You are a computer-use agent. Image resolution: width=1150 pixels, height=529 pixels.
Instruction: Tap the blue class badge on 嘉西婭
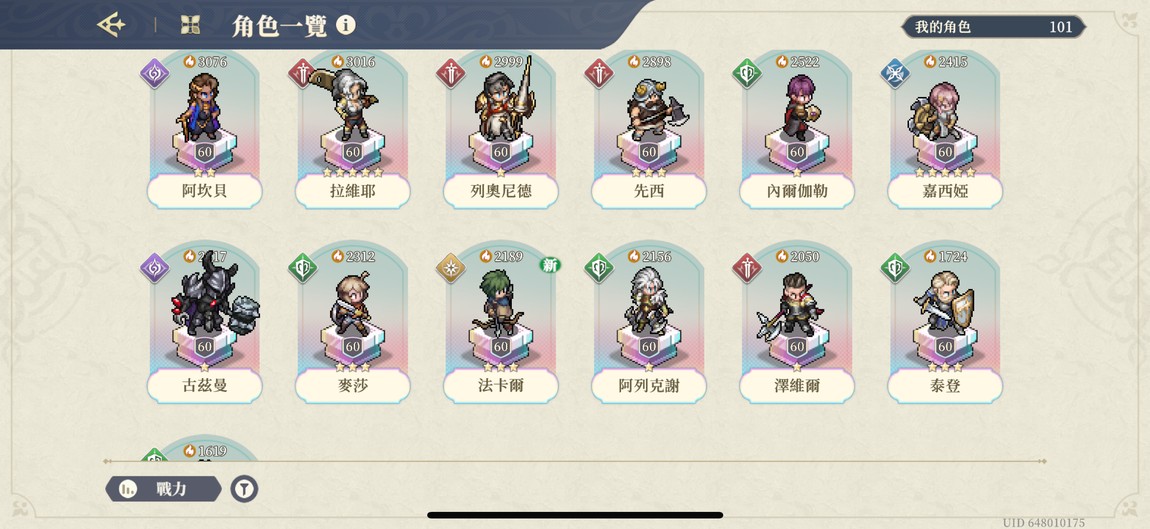(x=895, y=73)
